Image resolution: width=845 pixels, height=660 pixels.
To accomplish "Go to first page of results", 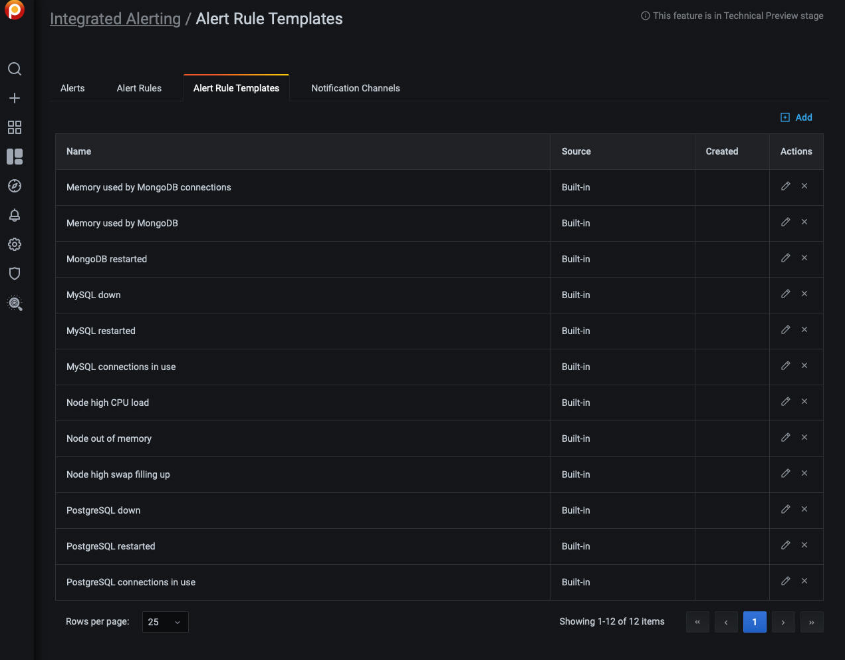I will [x=697, y=622].
